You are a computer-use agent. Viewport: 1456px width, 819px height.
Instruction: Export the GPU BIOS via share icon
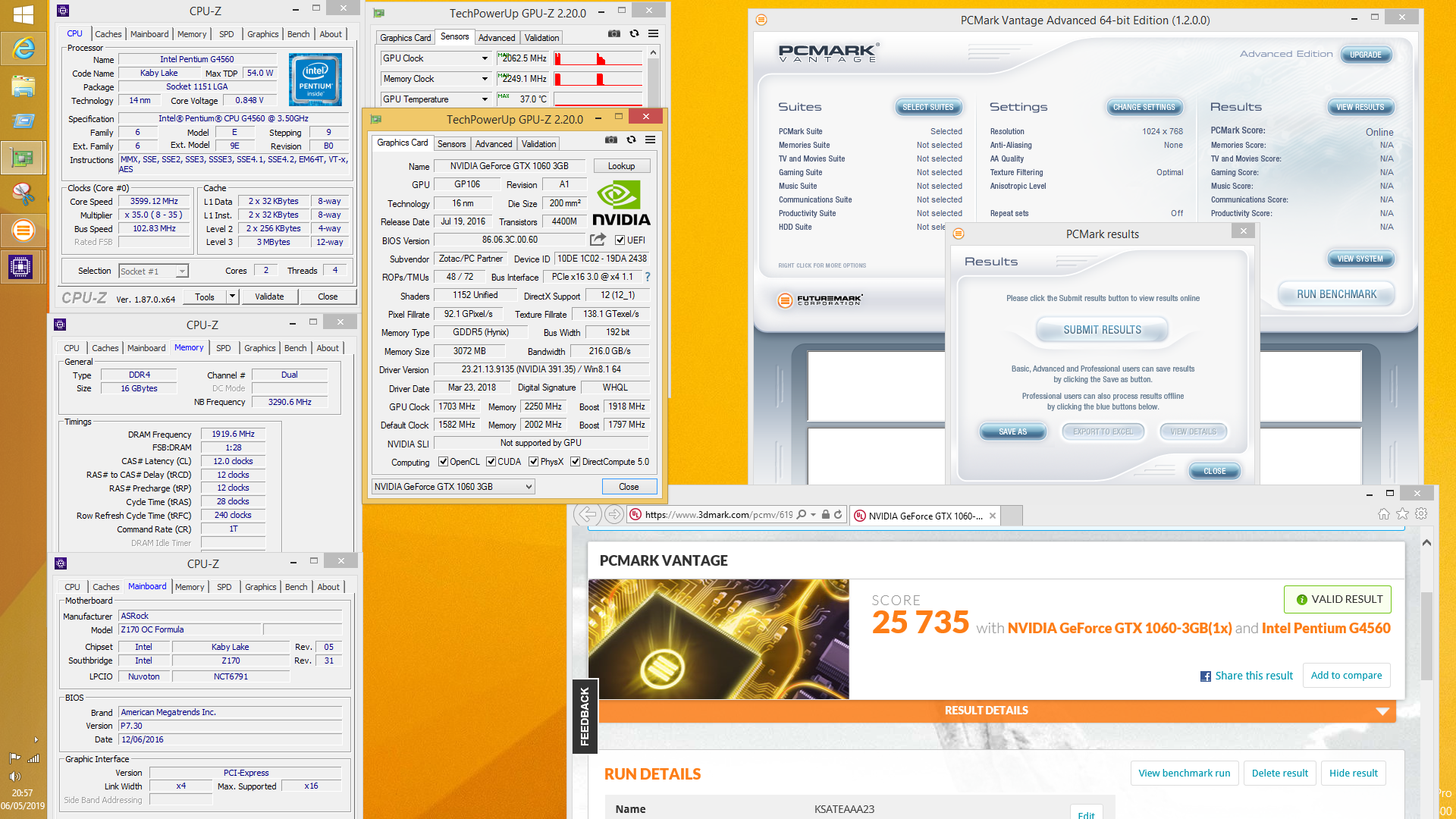point(598,240)
